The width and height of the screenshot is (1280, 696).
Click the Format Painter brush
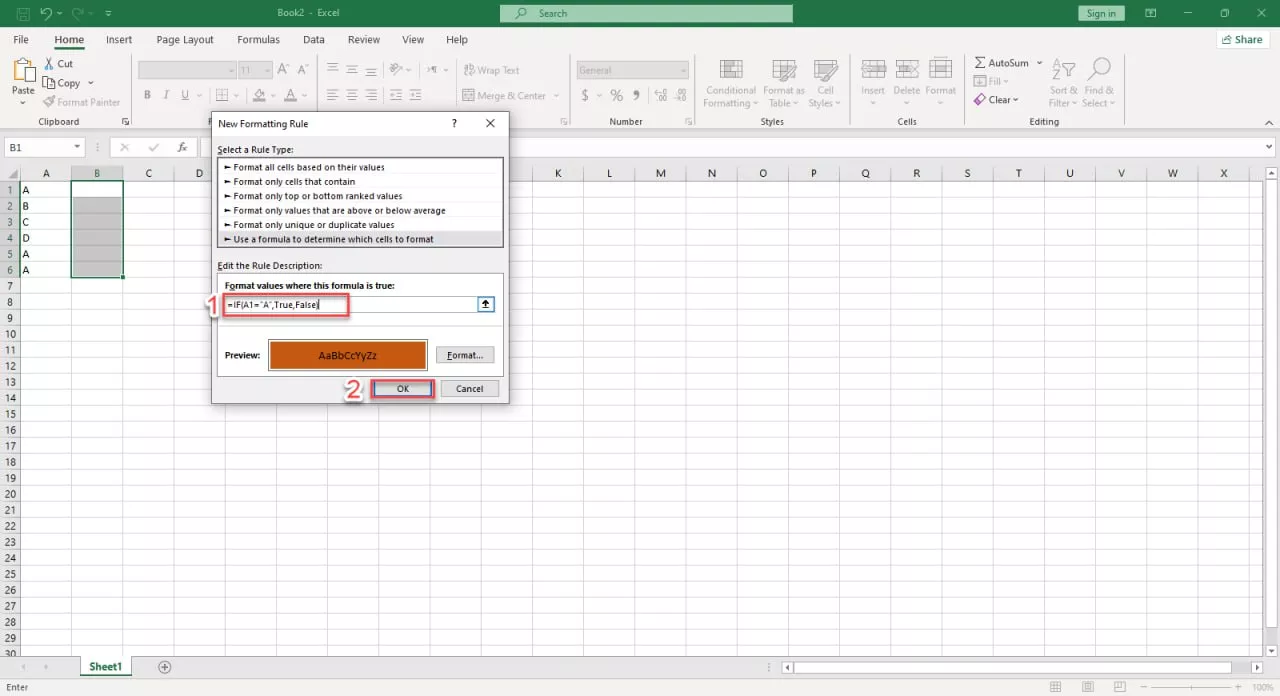[x=50, y=102]
